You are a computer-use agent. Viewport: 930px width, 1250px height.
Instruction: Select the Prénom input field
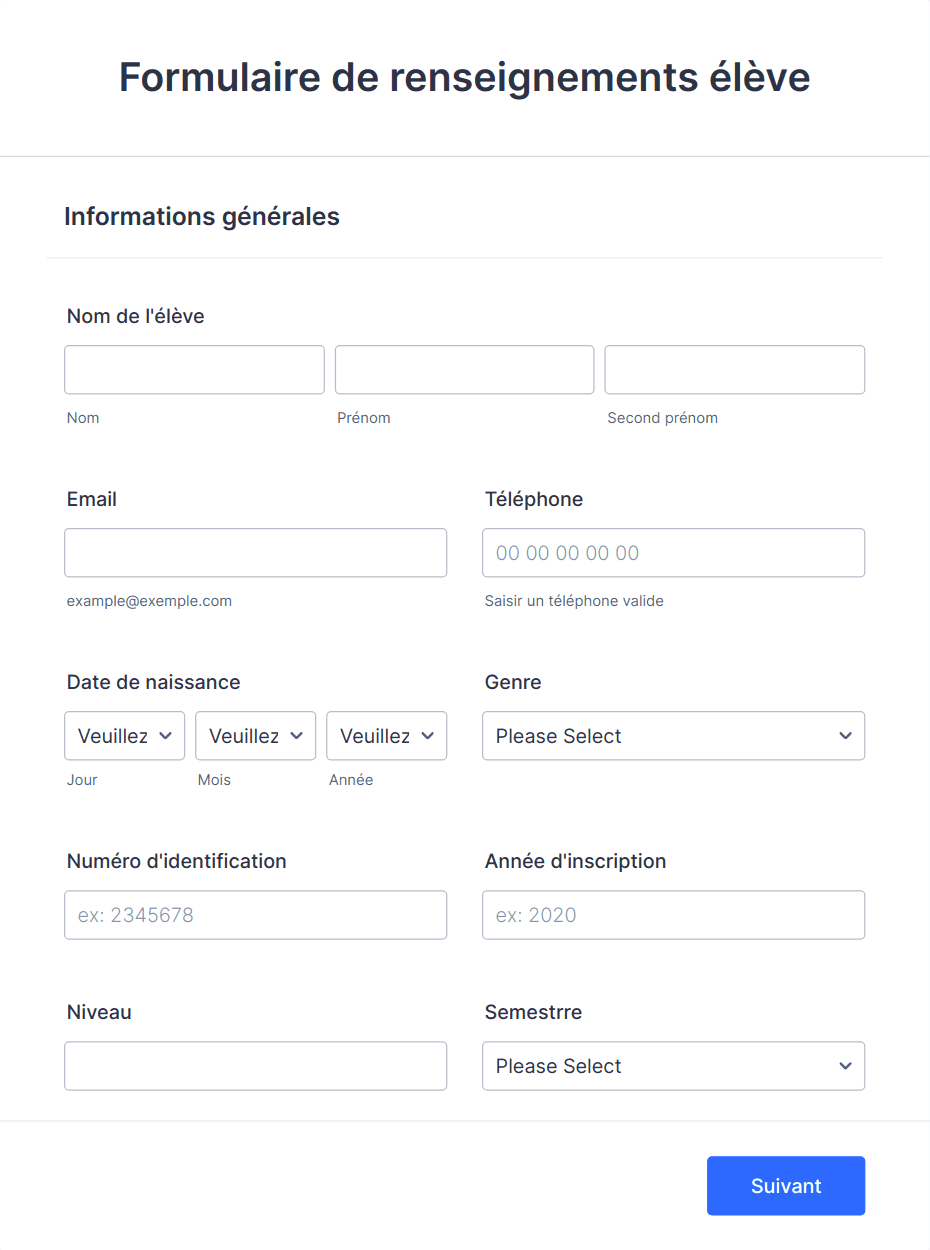click(464, 369)
